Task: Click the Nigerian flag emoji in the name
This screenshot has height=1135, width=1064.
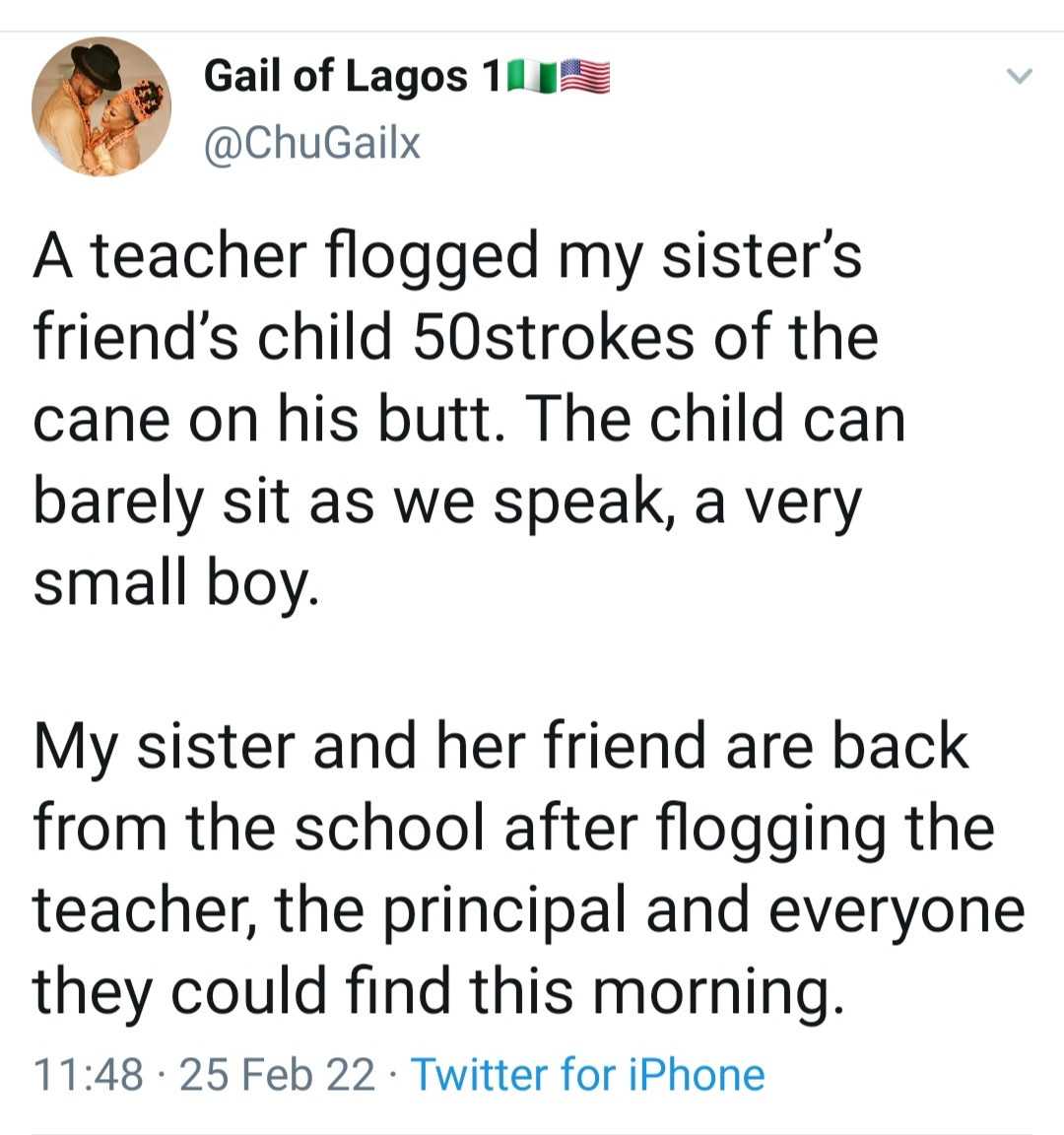Action: coord(530,78)
